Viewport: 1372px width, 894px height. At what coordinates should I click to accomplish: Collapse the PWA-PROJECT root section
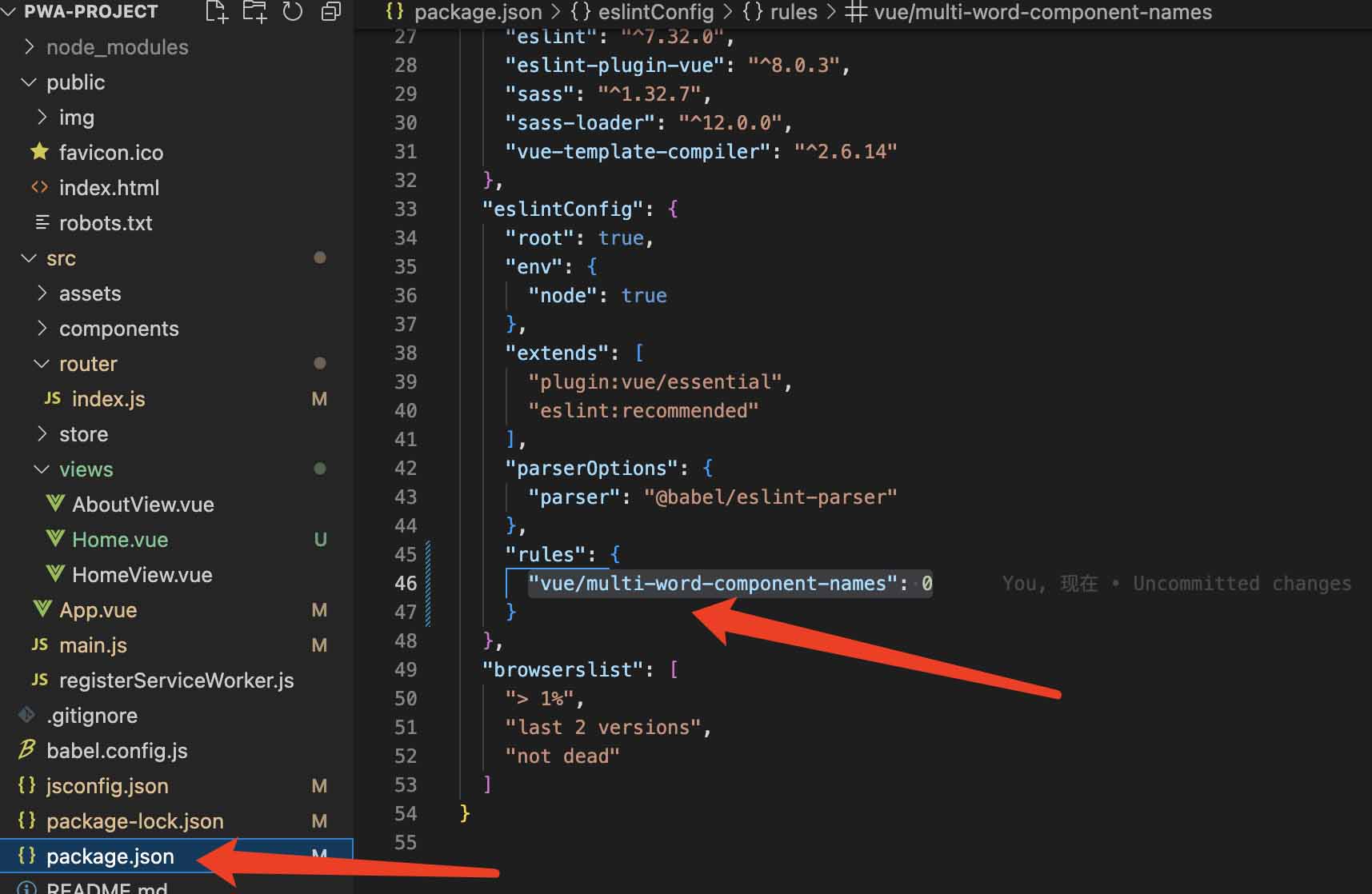10,11
